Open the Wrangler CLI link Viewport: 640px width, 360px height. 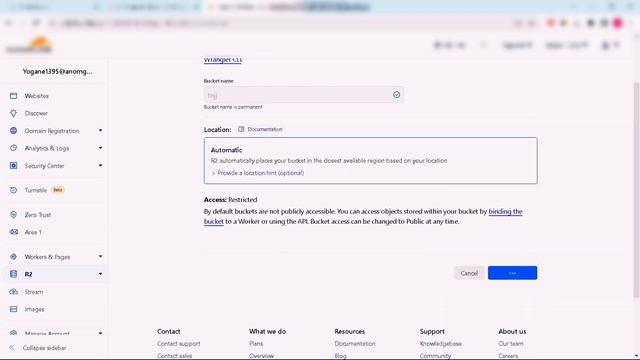click(223, 60)
